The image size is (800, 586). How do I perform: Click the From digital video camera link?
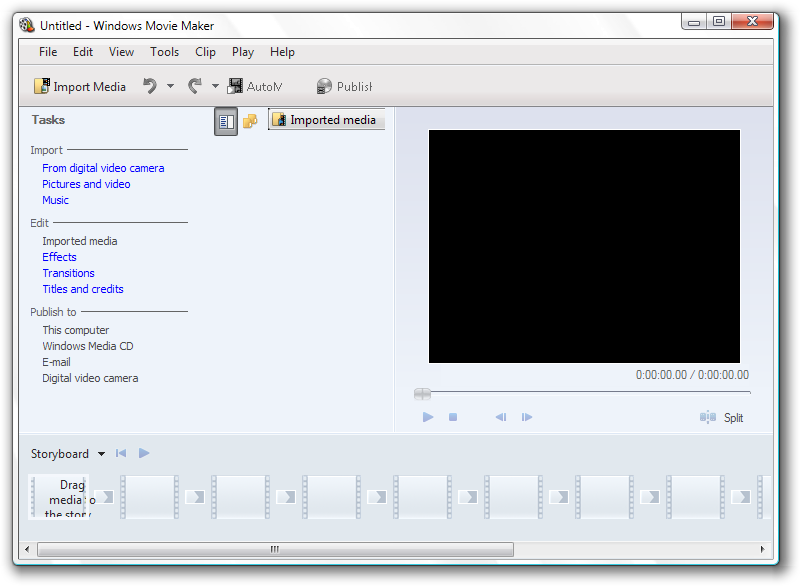coord(103,168)
